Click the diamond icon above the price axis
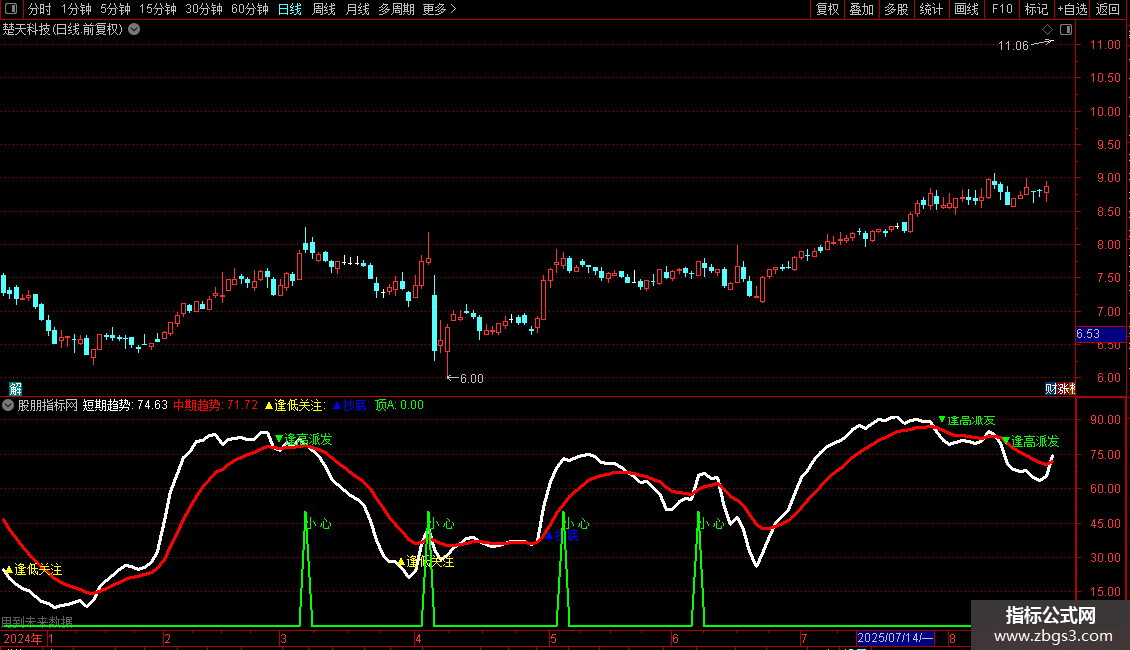Image resolution: width=1130 pixels, height=650 pixels. pos(1048,30)
